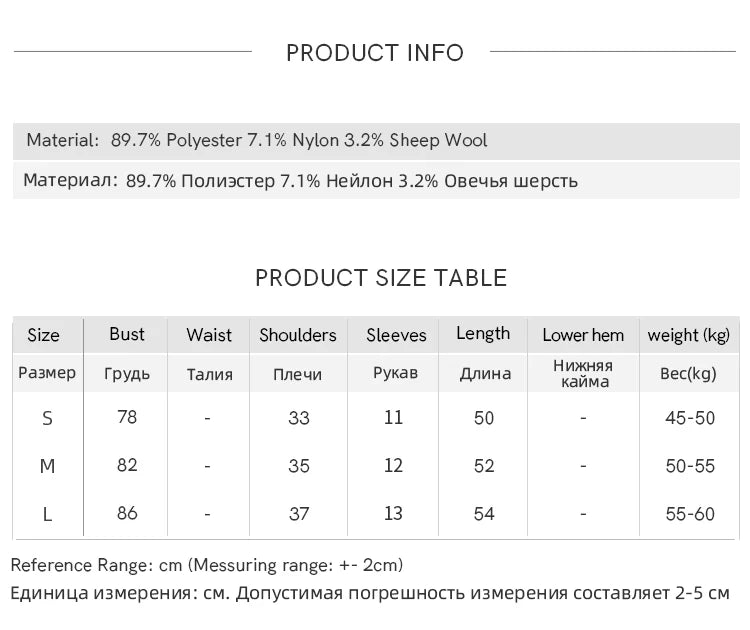
Task: Select the English Material composition row
Action: 376,141
